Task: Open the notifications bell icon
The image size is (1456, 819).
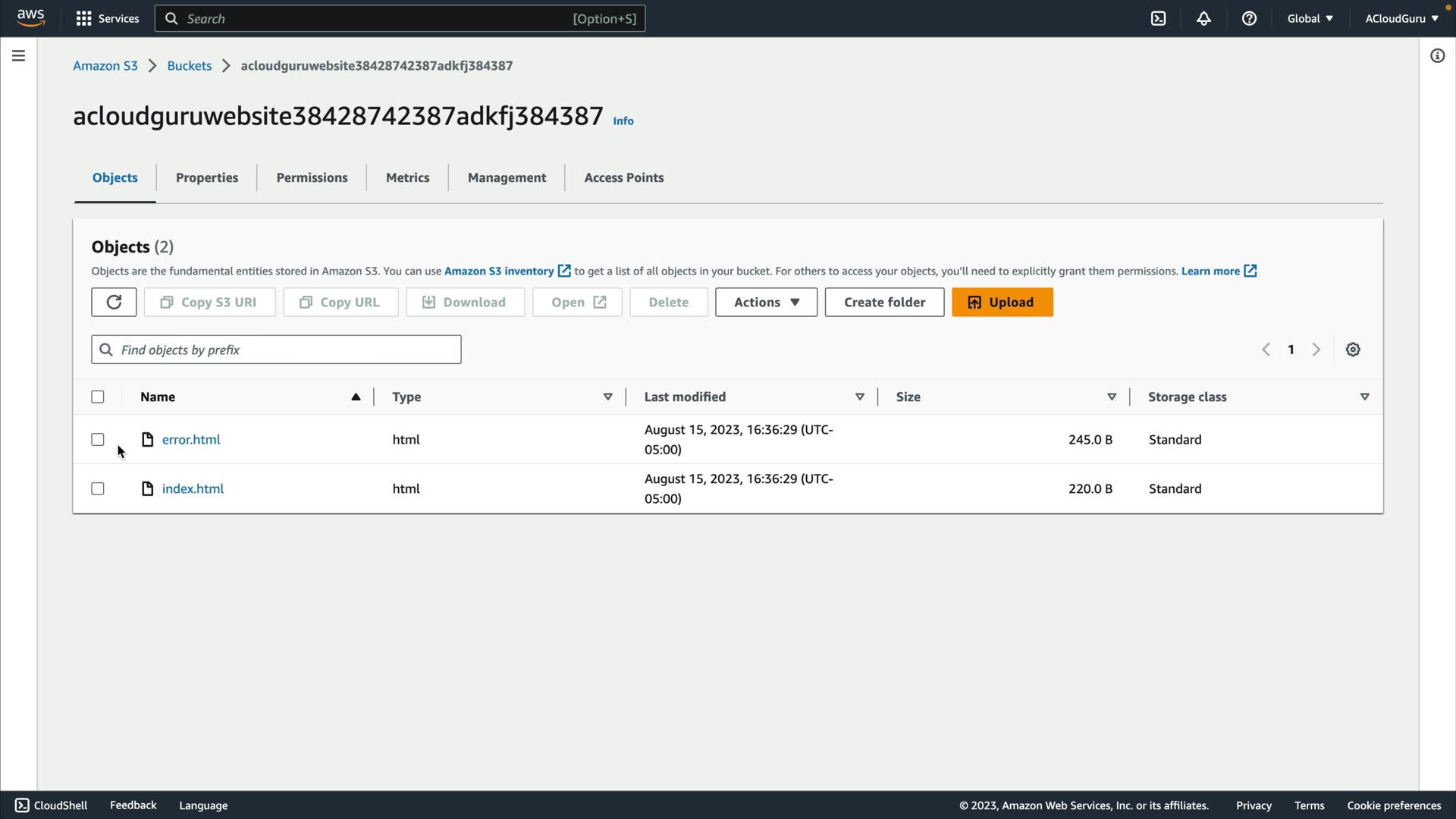Action: 1203,18
